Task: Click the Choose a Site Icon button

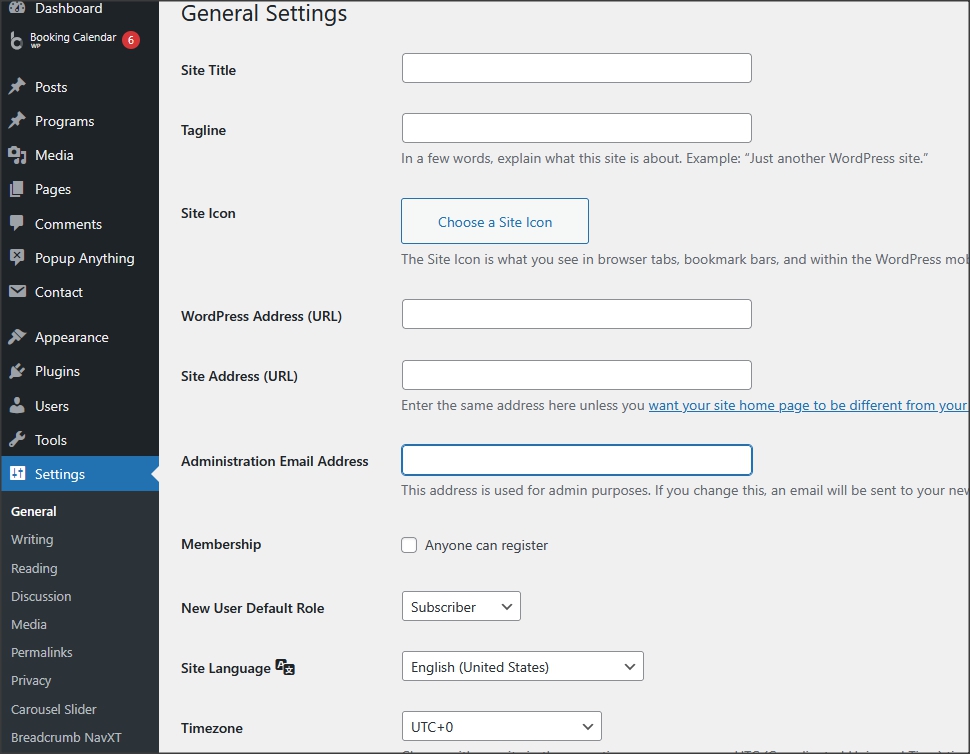Action: click(495, 222)
